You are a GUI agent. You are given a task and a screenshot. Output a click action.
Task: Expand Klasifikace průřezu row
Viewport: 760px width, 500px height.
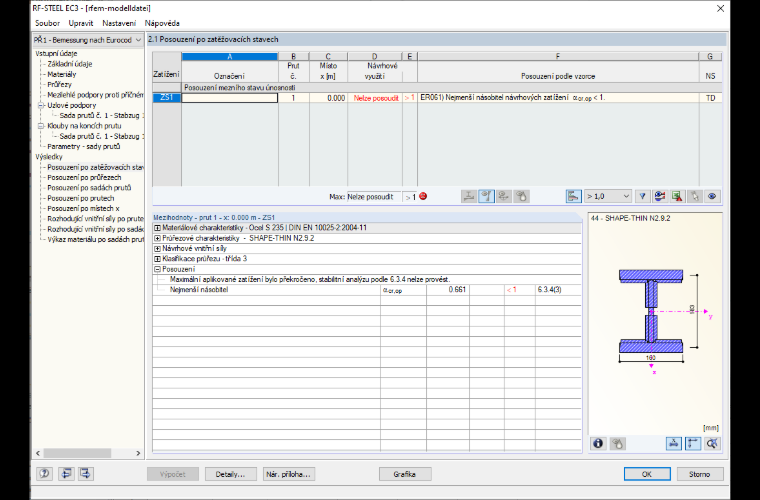pyautogui.click(x=157, y=259)
